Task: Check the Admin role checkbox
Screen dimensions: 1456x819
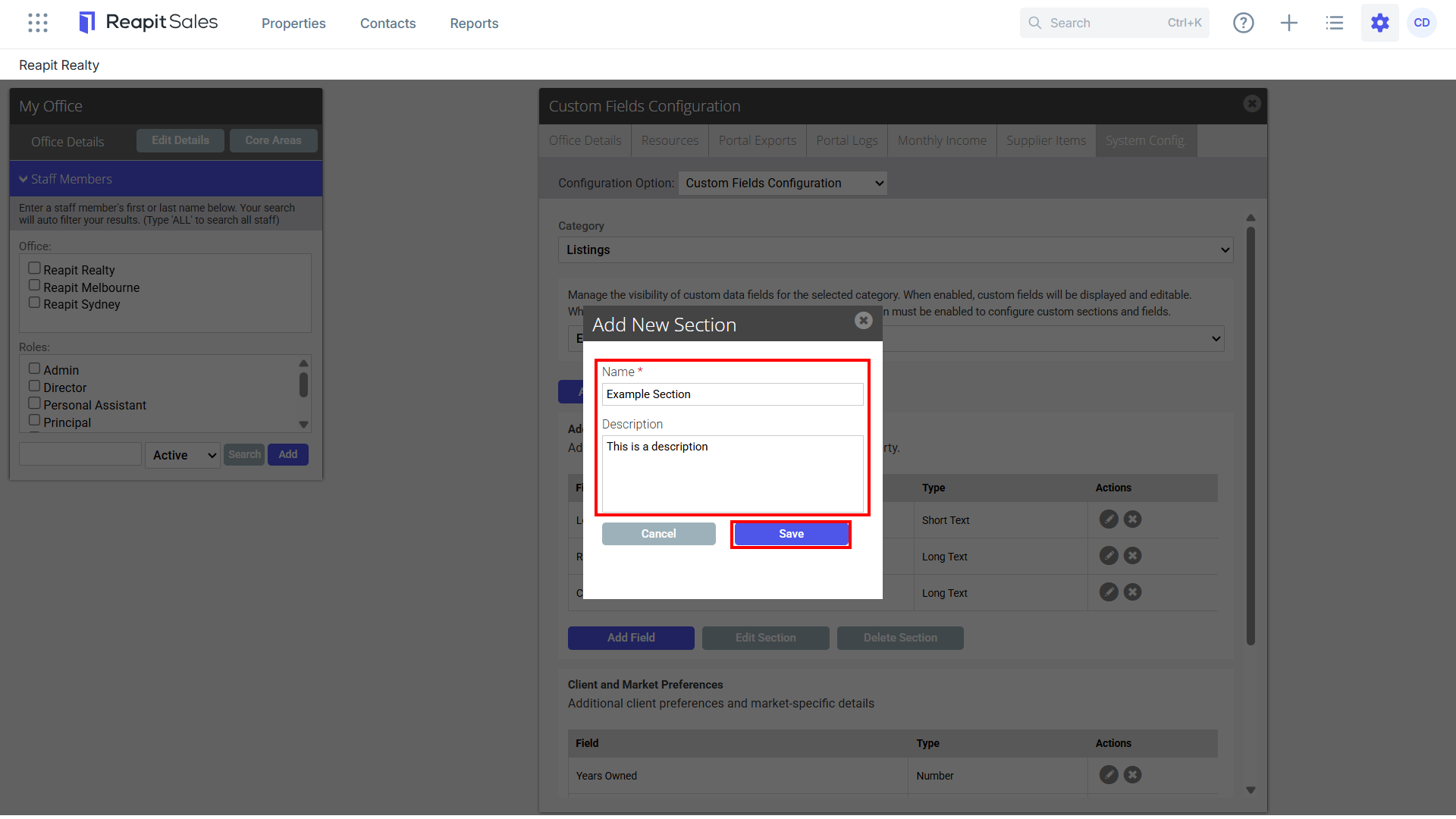Action: (x=34, y=369)
